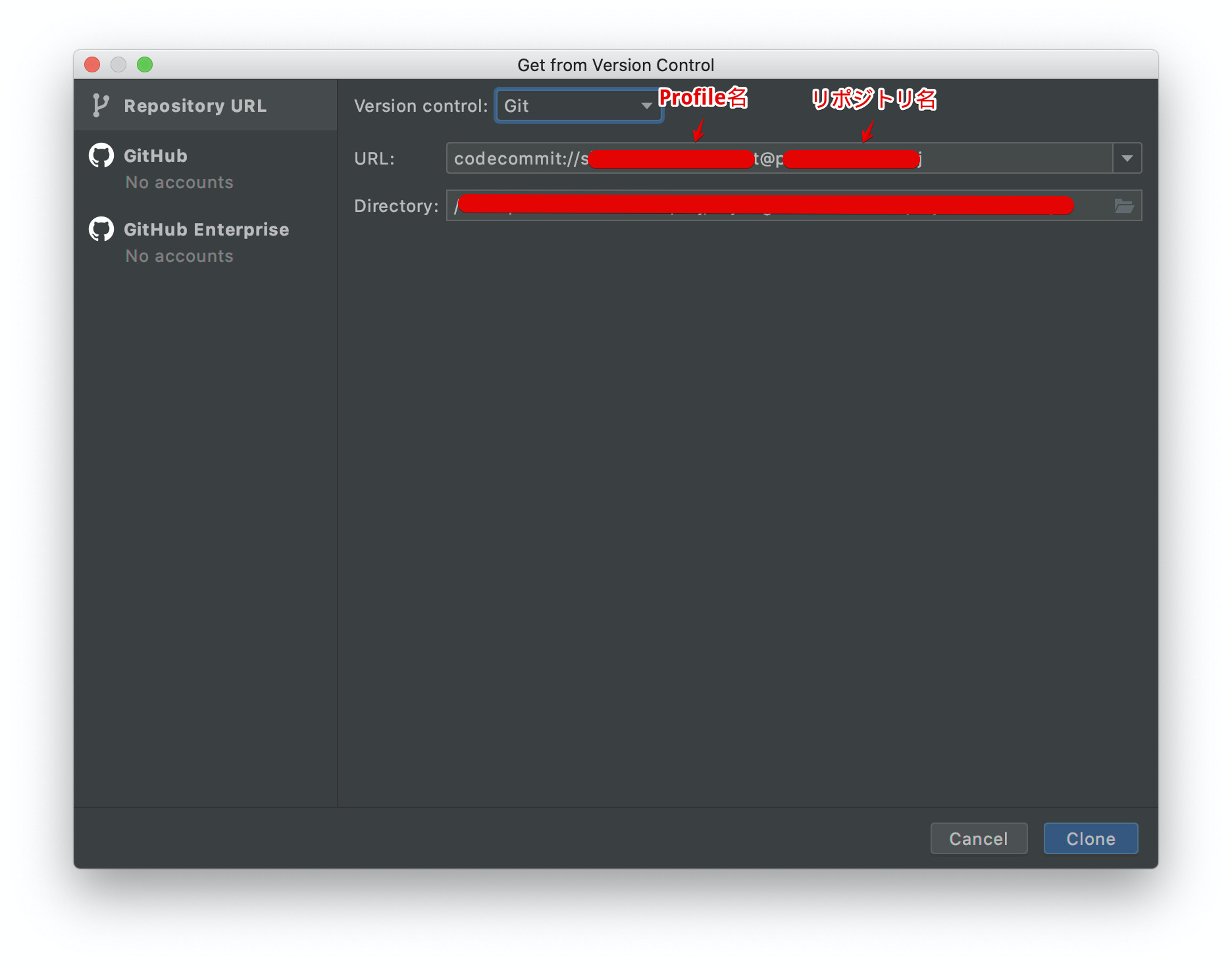Select the GitHub Enterprise sidebar entry

tap(206, 229)
